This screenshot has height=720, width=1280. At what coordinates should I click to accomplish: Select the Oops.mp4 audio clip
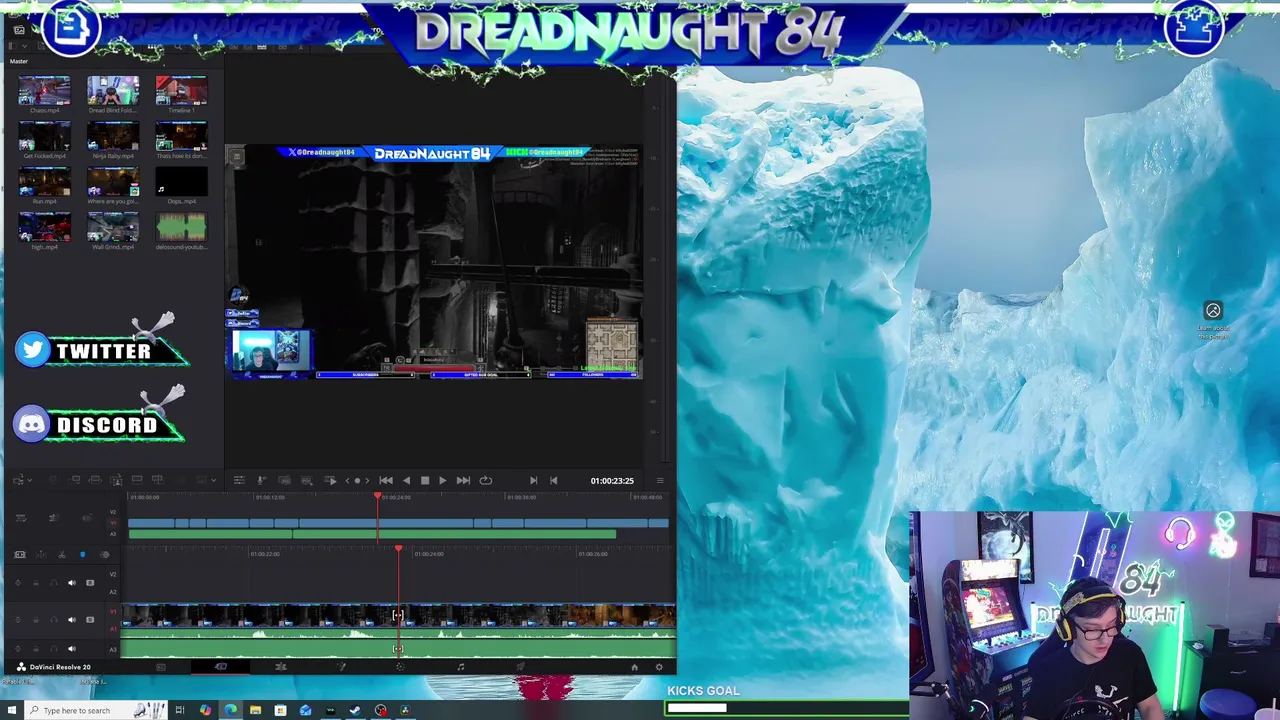[x=181, y=182]
